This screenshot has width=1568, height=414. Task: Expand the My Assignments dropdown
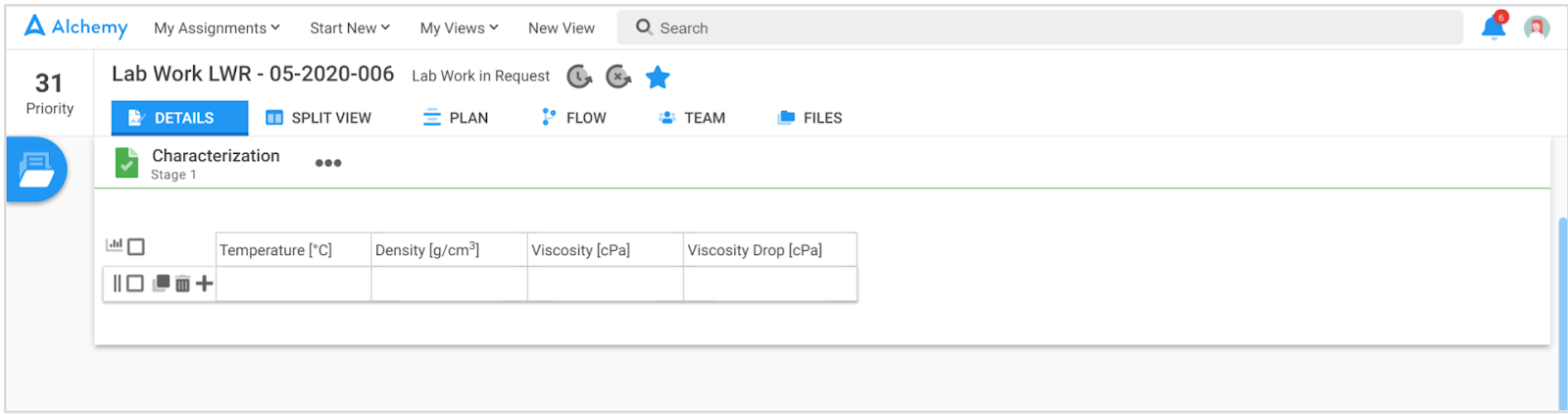coord(217,28)
